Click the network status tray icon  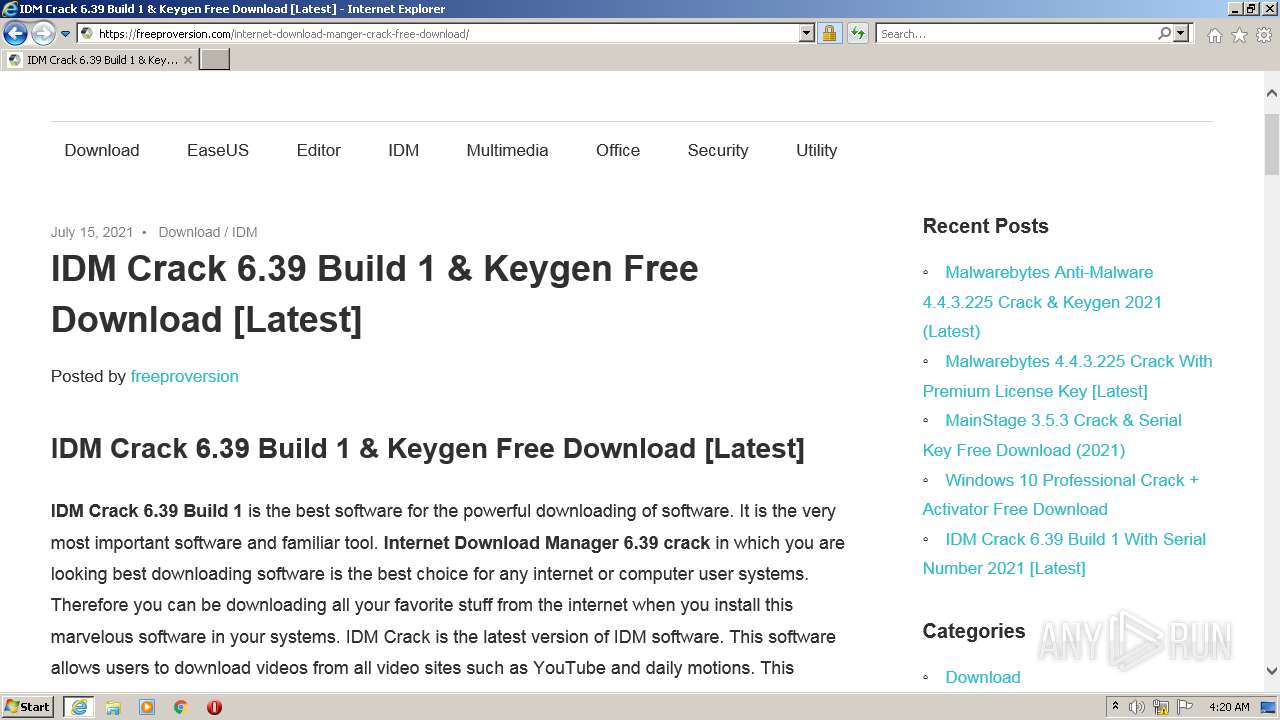[1161, 707]
